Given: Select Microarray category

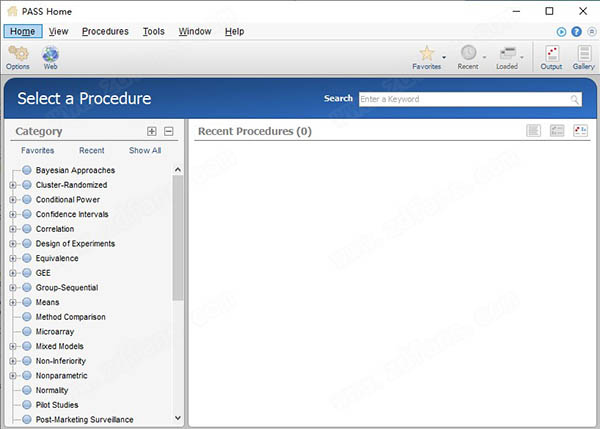Looking at the screenshot, I should (55, 332).
